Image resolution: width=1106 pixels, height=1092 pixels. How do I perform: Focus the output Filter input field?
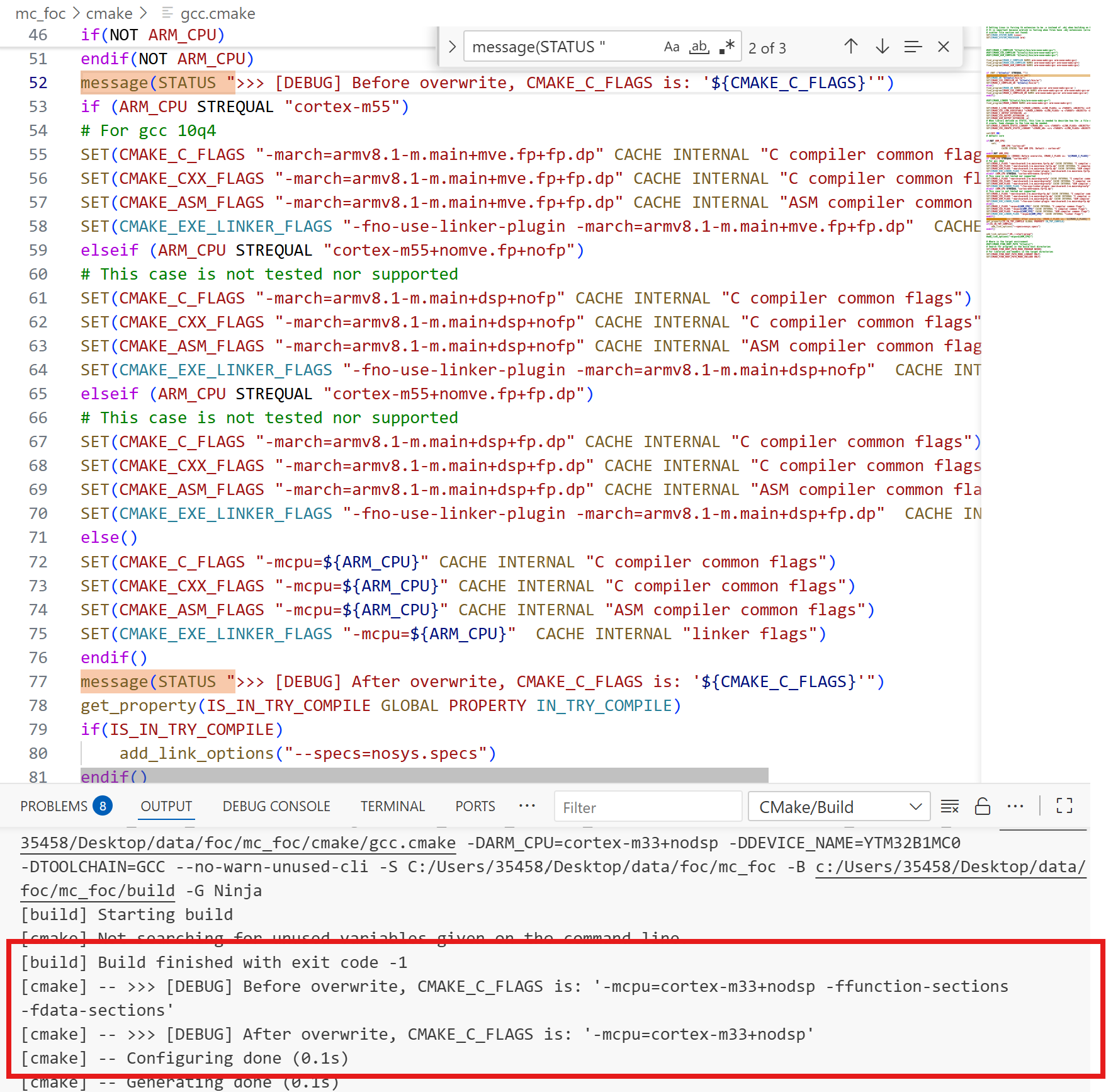tap(647, 807)
